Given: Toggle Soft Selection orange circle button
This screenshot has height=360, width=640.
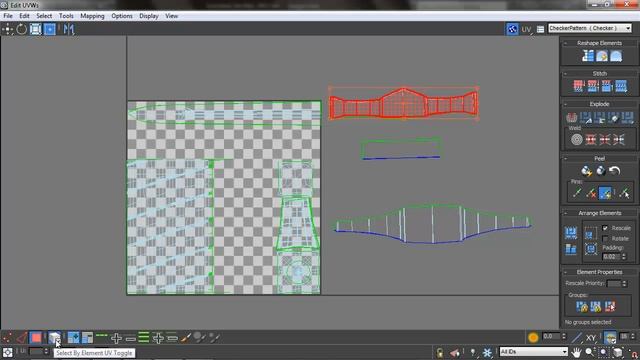Looking at the screenshot, I should [533, 338].
